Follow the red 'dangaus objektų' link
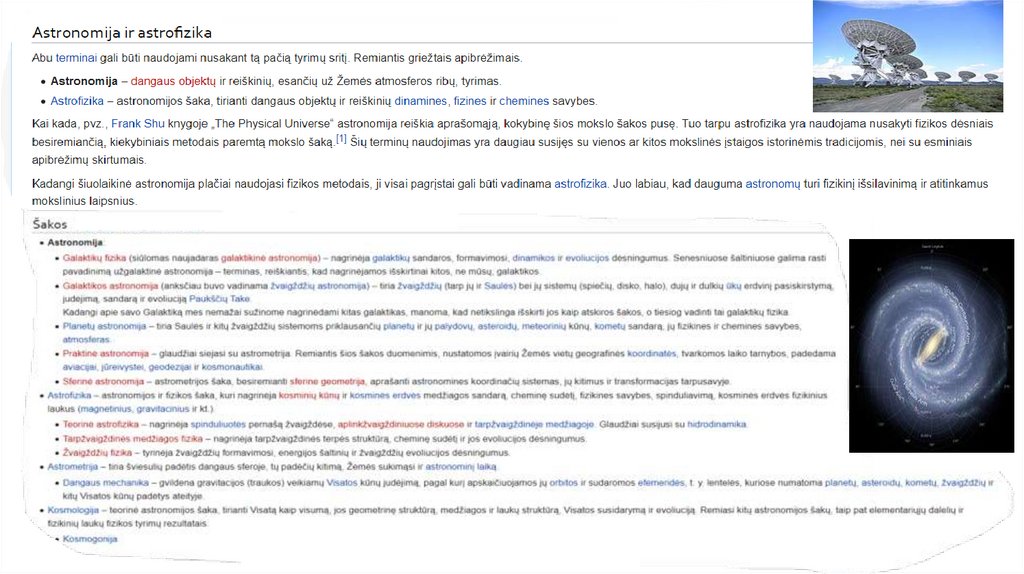Image resolution: width=1024 pixels, height=574 pixels. point(173,81)
